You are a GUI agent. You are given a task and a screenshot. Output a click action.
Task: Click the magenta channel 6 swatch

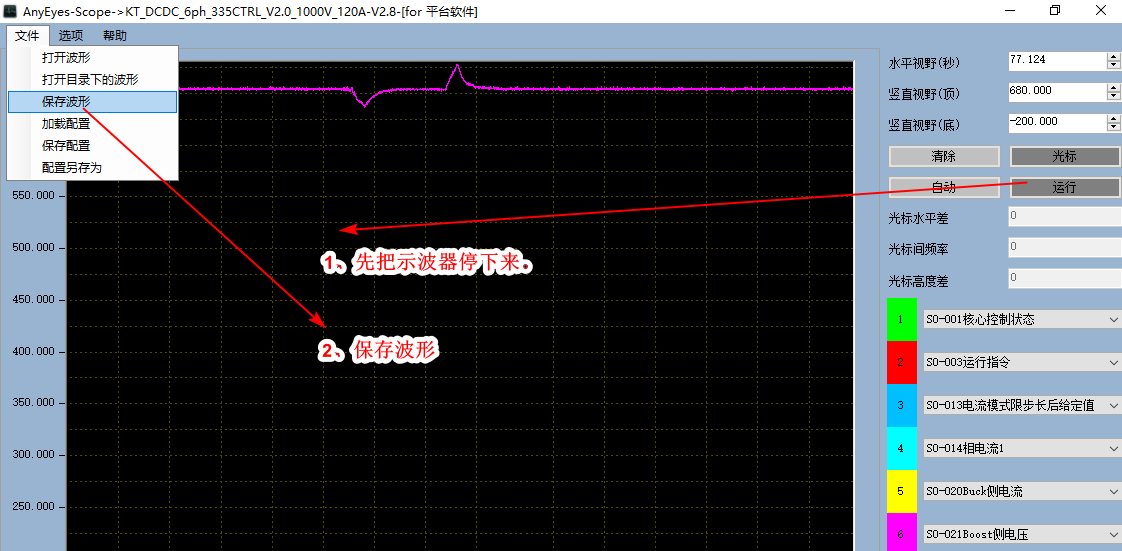(902, 532)
